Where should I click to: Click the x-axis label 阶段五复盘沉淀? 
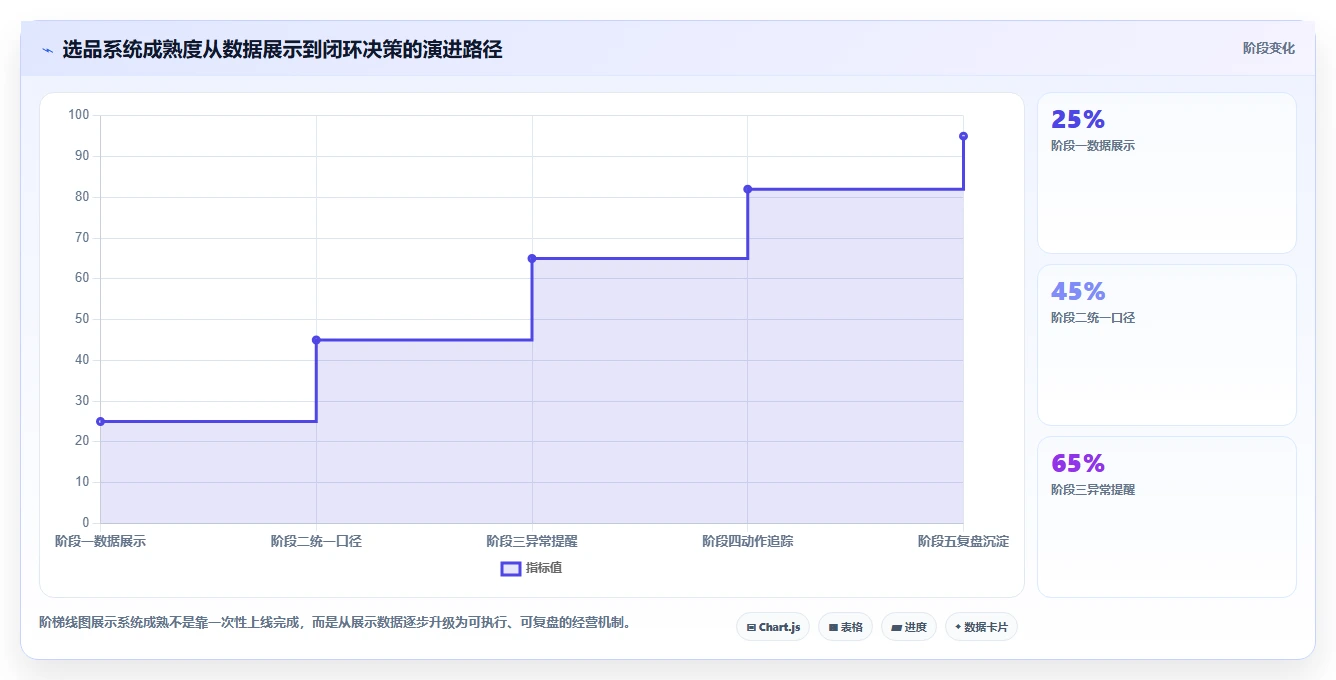963,541
